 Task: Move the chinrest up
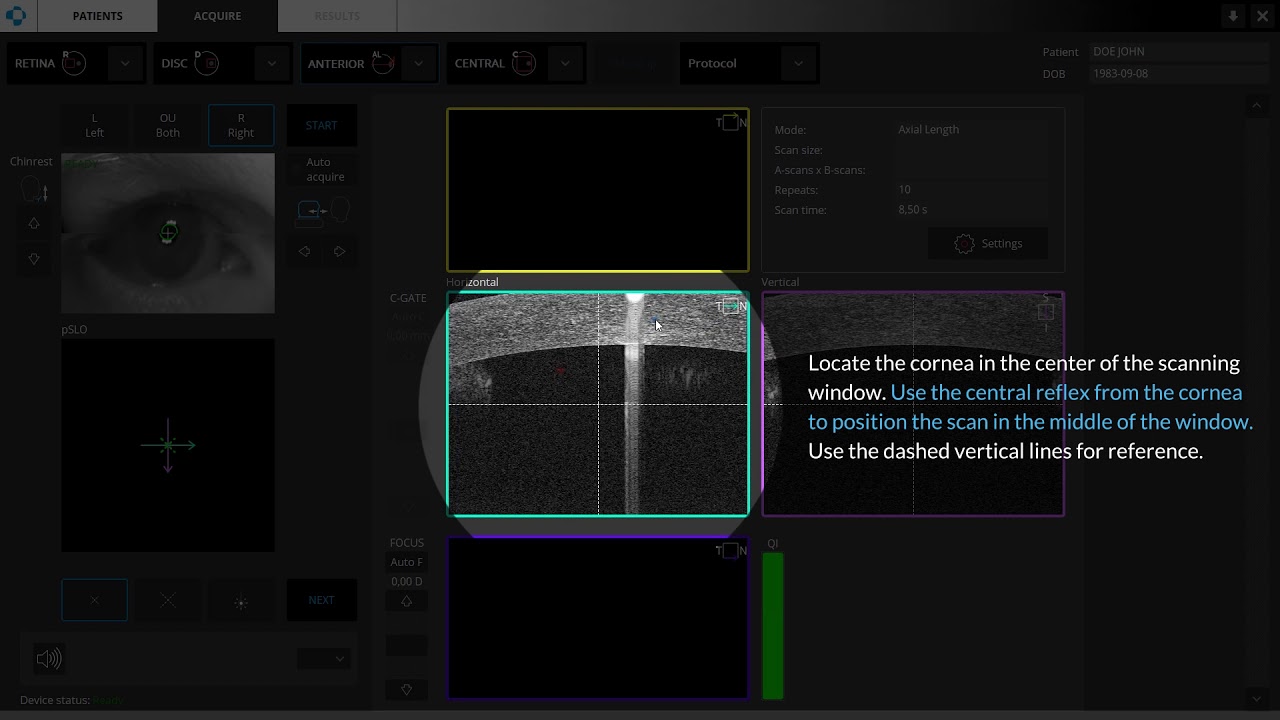click(x=34, y=224)
